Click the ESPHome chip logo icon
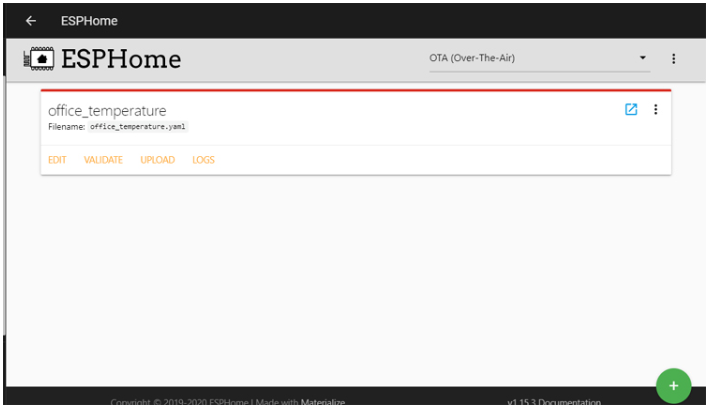This screenshot has height=411, width=715. coord(40,59)
